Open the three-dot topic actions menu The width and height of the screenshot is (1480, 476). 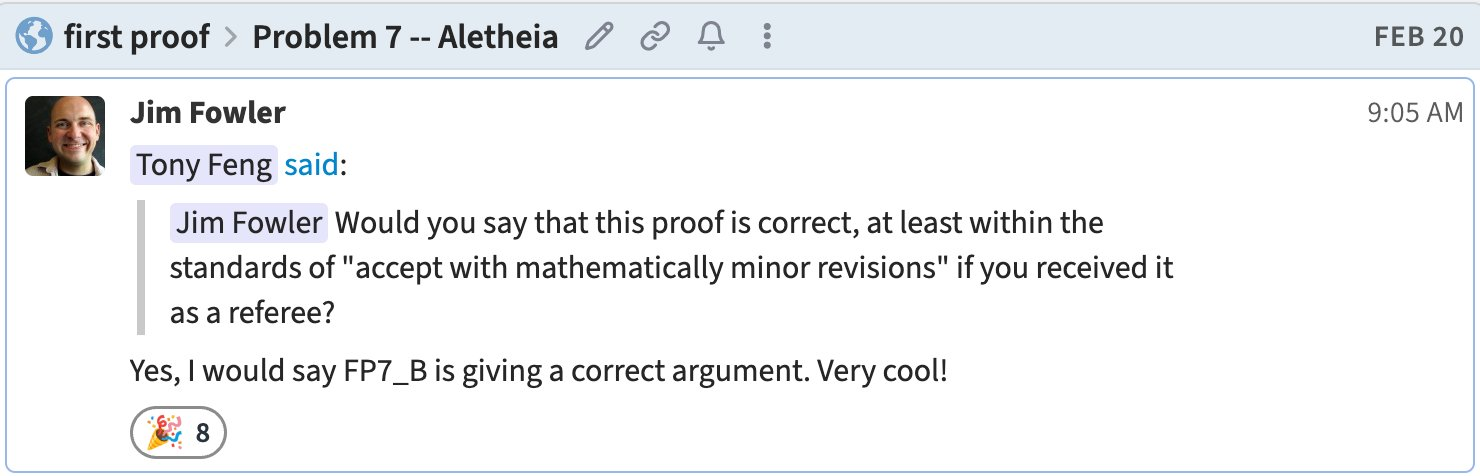tap(767, 38)
